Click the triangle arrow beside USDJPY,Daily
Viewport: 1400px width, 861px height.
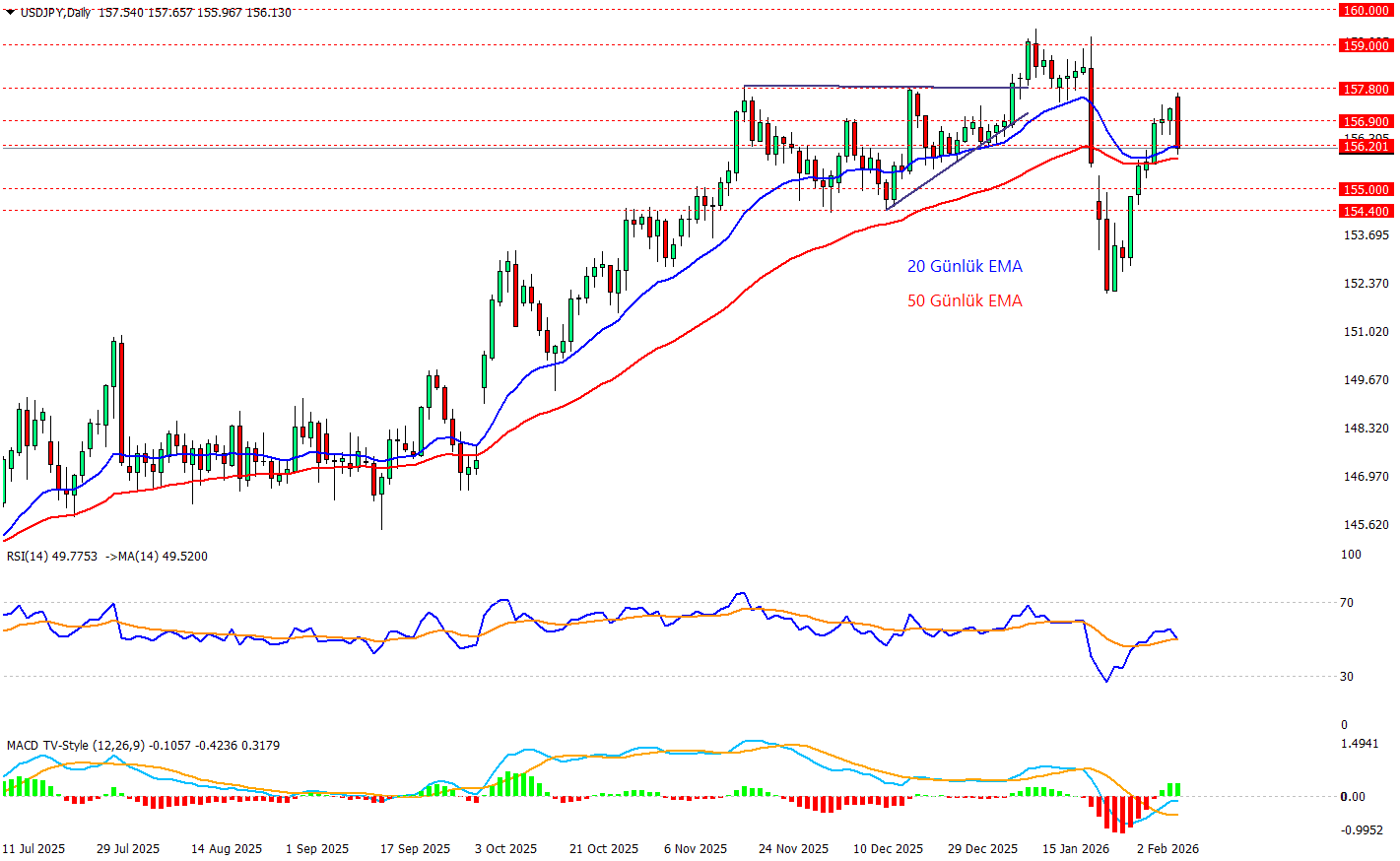point(10,13)
